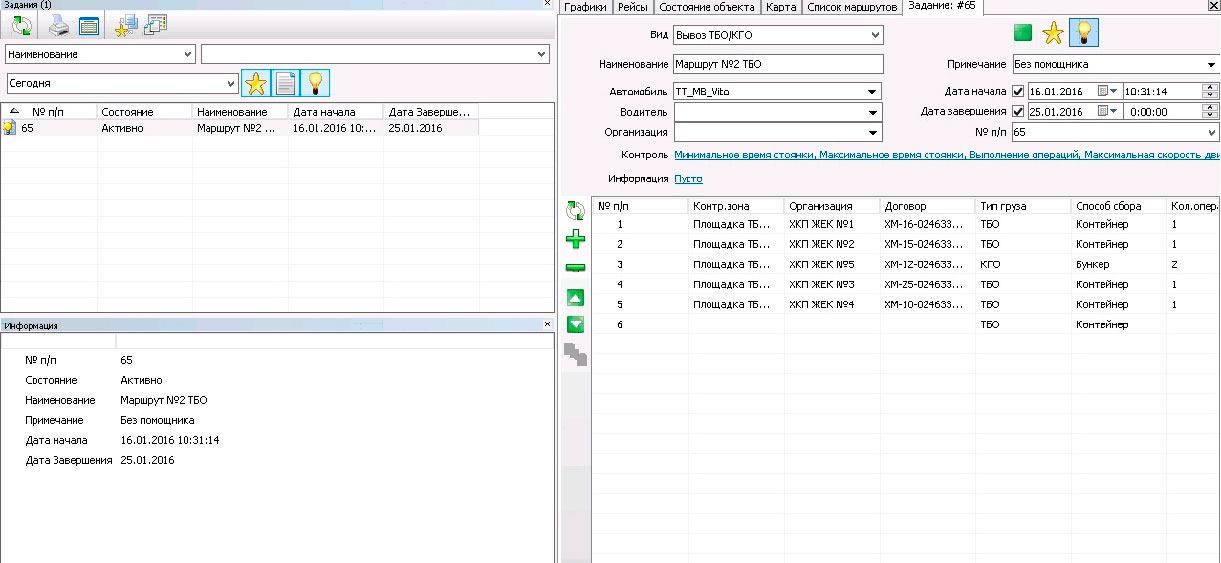Increase Дата начала time with spinner up

[x=1210, y=87]
